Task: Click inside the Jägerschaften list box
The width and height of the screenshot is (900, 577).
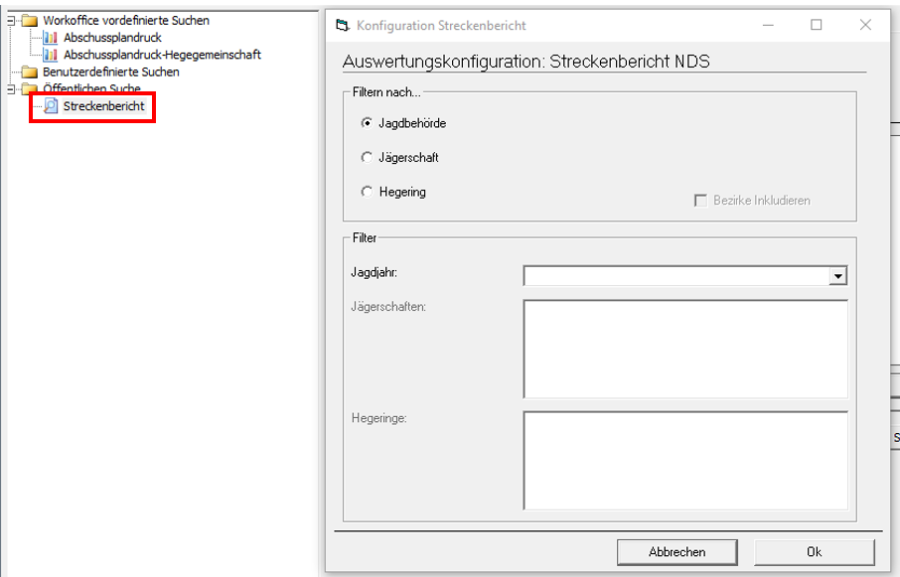Action: (x=685, y=349)
